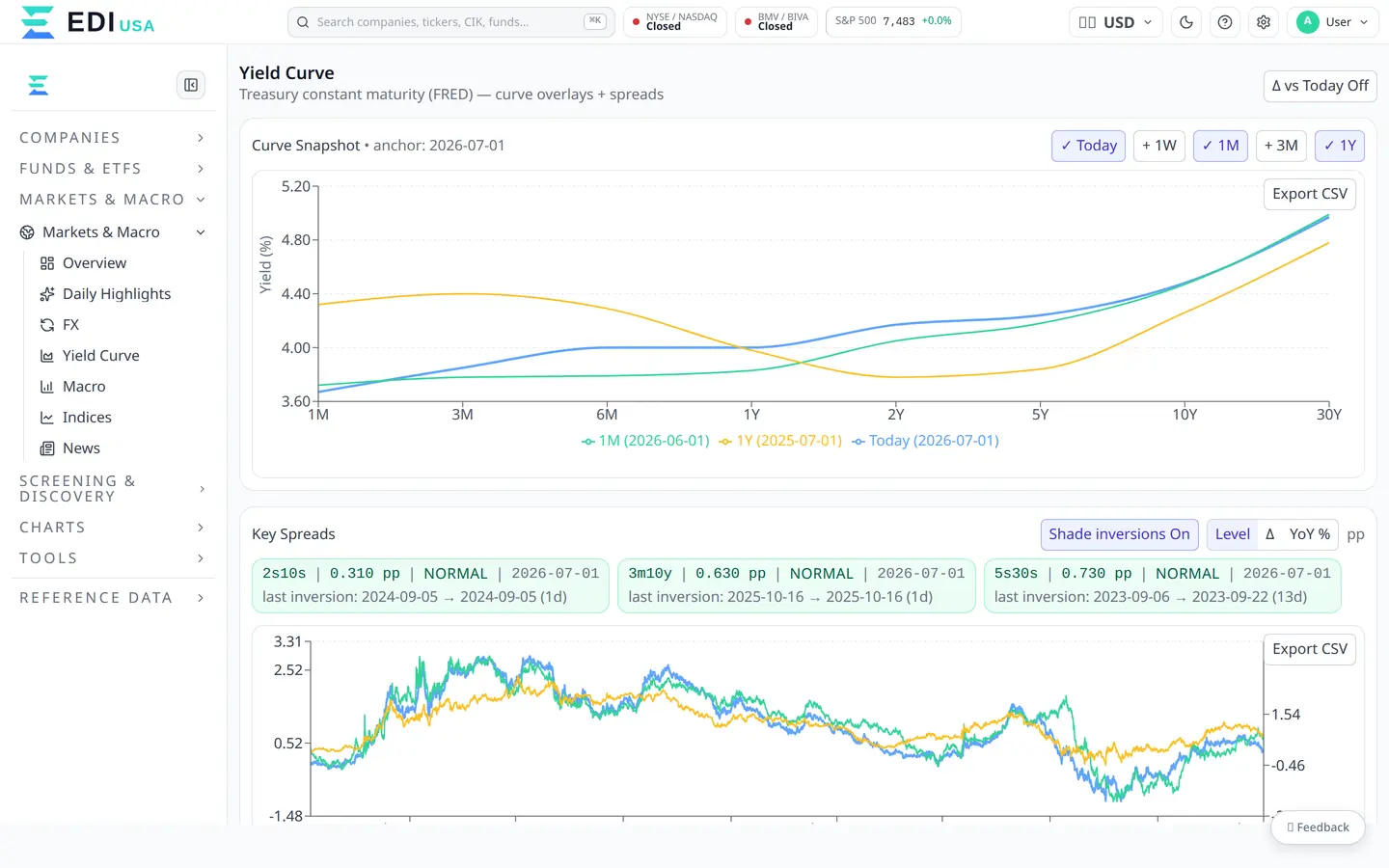Click the search magnifier icon
1389x868 pixels.
(x=303, y=22)
